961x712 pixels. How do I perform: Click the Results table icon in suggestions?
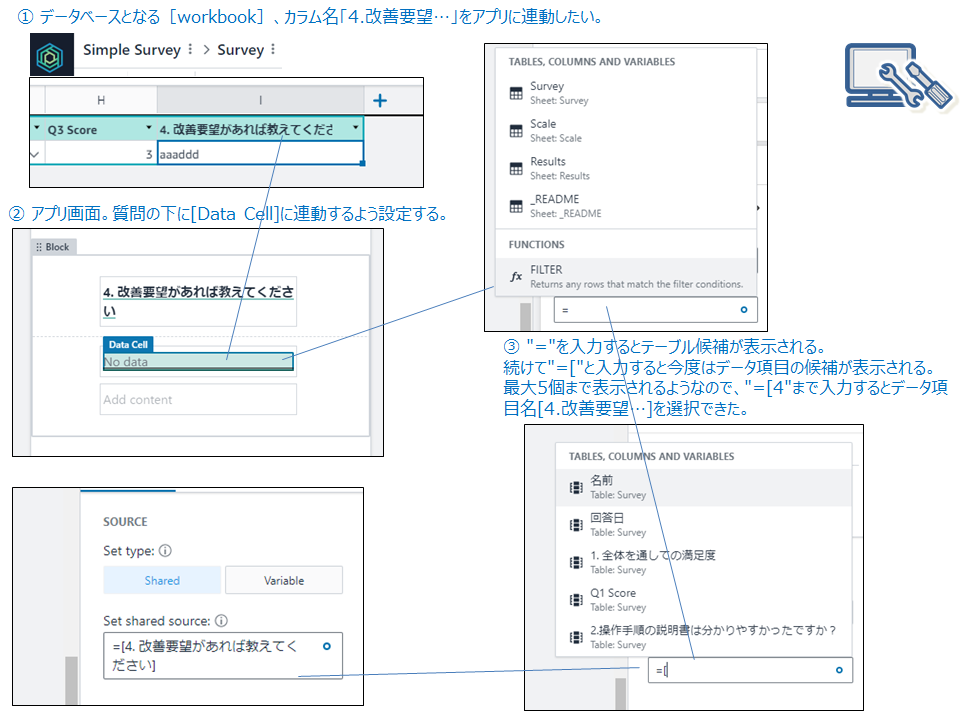pyautogui.click(x=516, y=169)
